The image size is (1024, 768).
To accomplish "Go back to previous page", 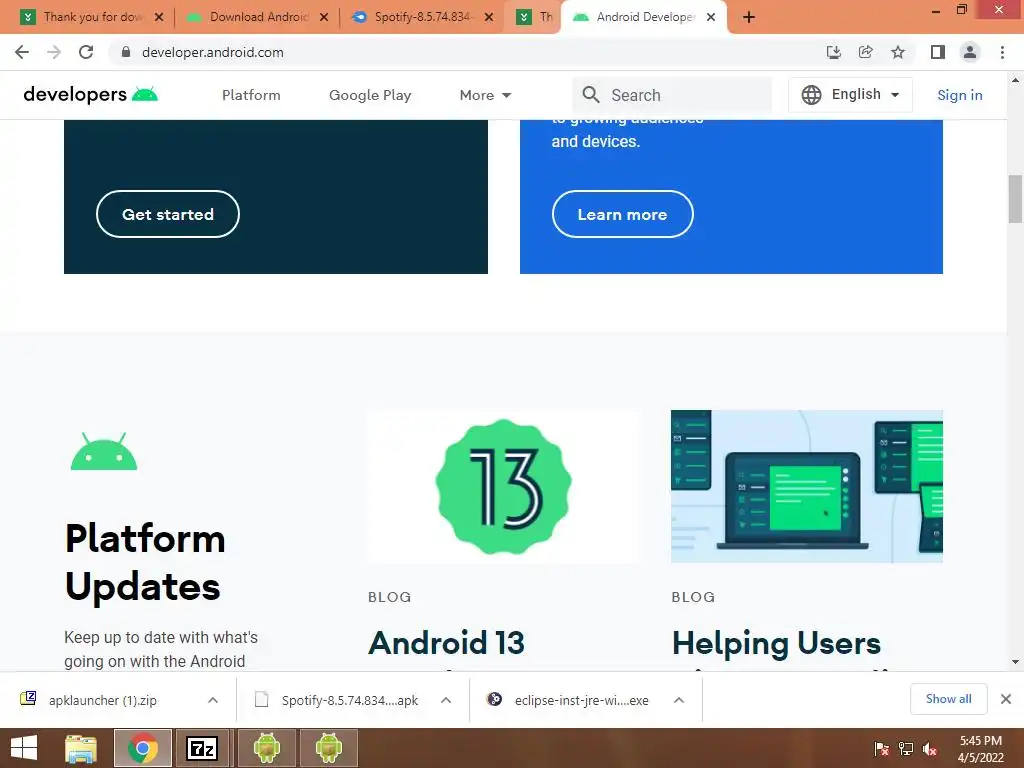I will (22, 52).
